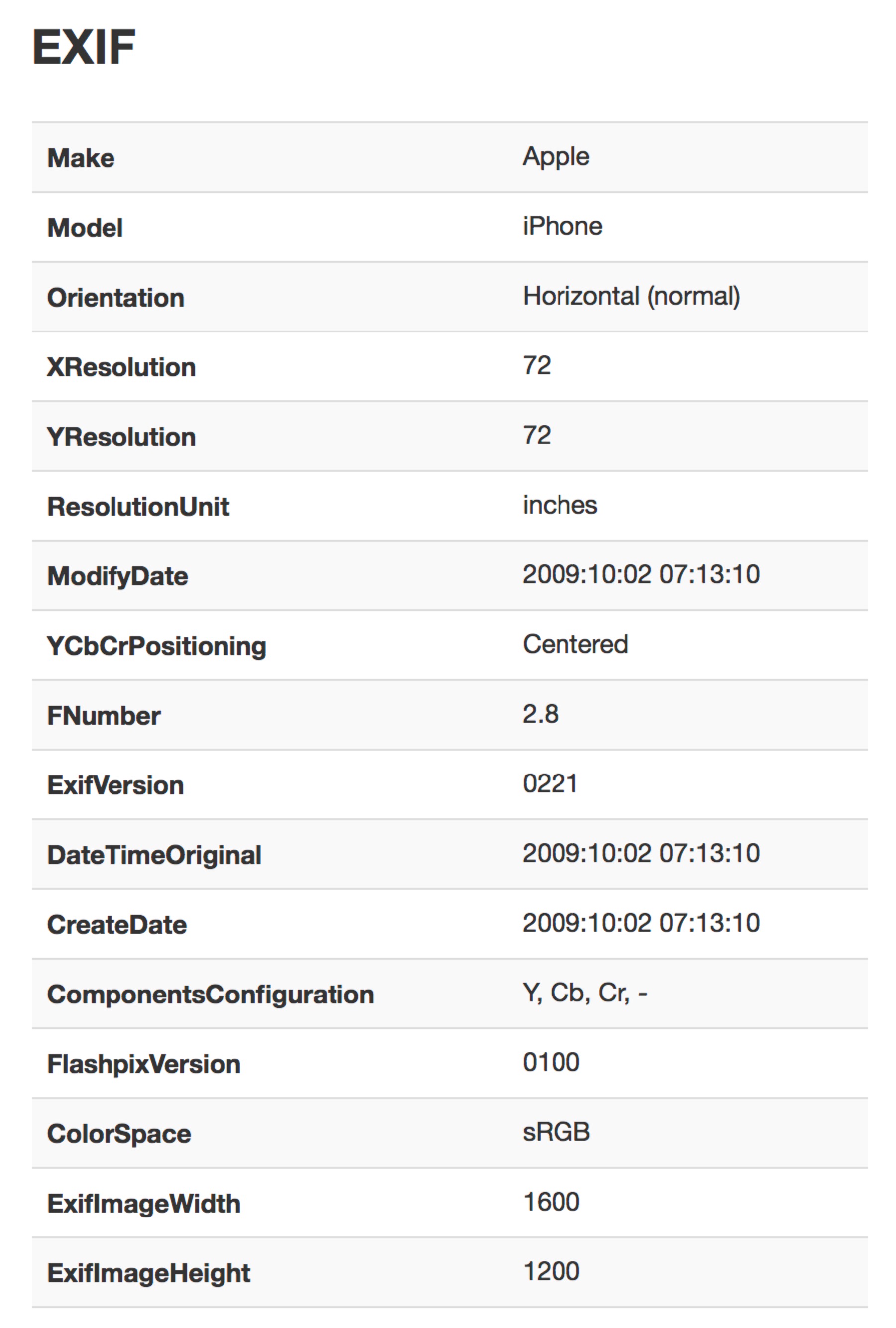Select the Orientation row label
Viewport: 896px width, 1328px height.
pyautogui.click(x=115, y=298)
